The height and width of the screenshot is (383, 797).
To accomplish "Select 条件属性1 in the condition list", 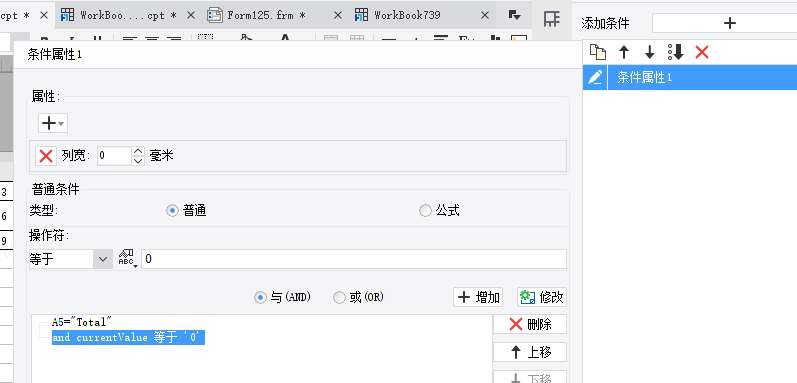I will [x=702, y=77].
